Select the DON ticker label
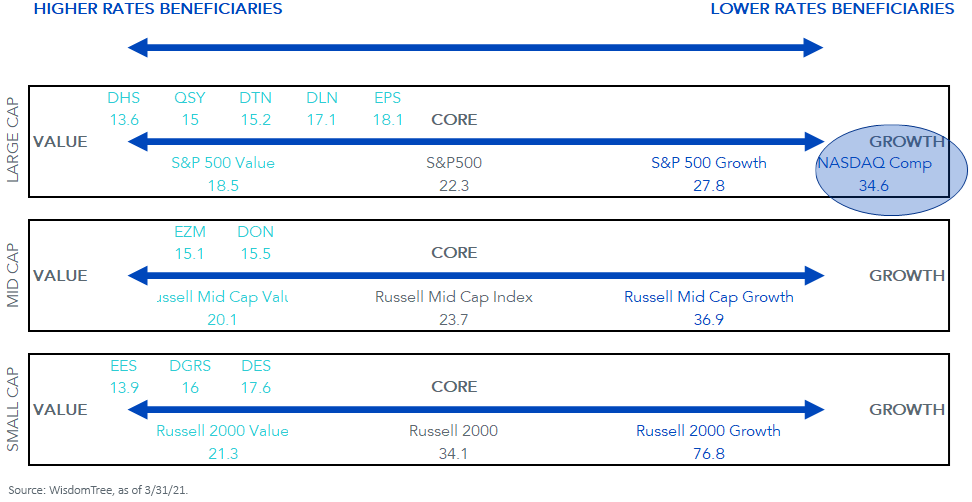The width and height of the screenshot is (972, 502). pyautogui.click(x=255, y=232)
